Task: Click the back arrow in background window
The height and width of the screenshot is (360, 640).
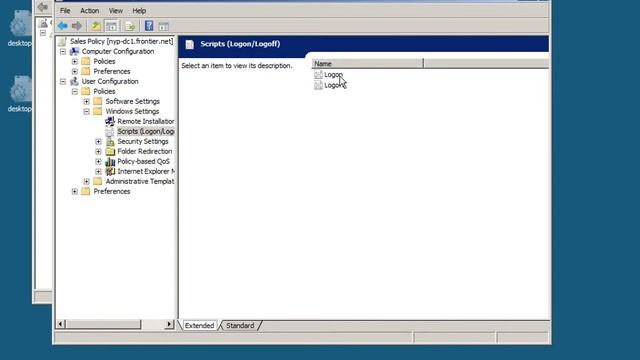Action: point(42,7)
